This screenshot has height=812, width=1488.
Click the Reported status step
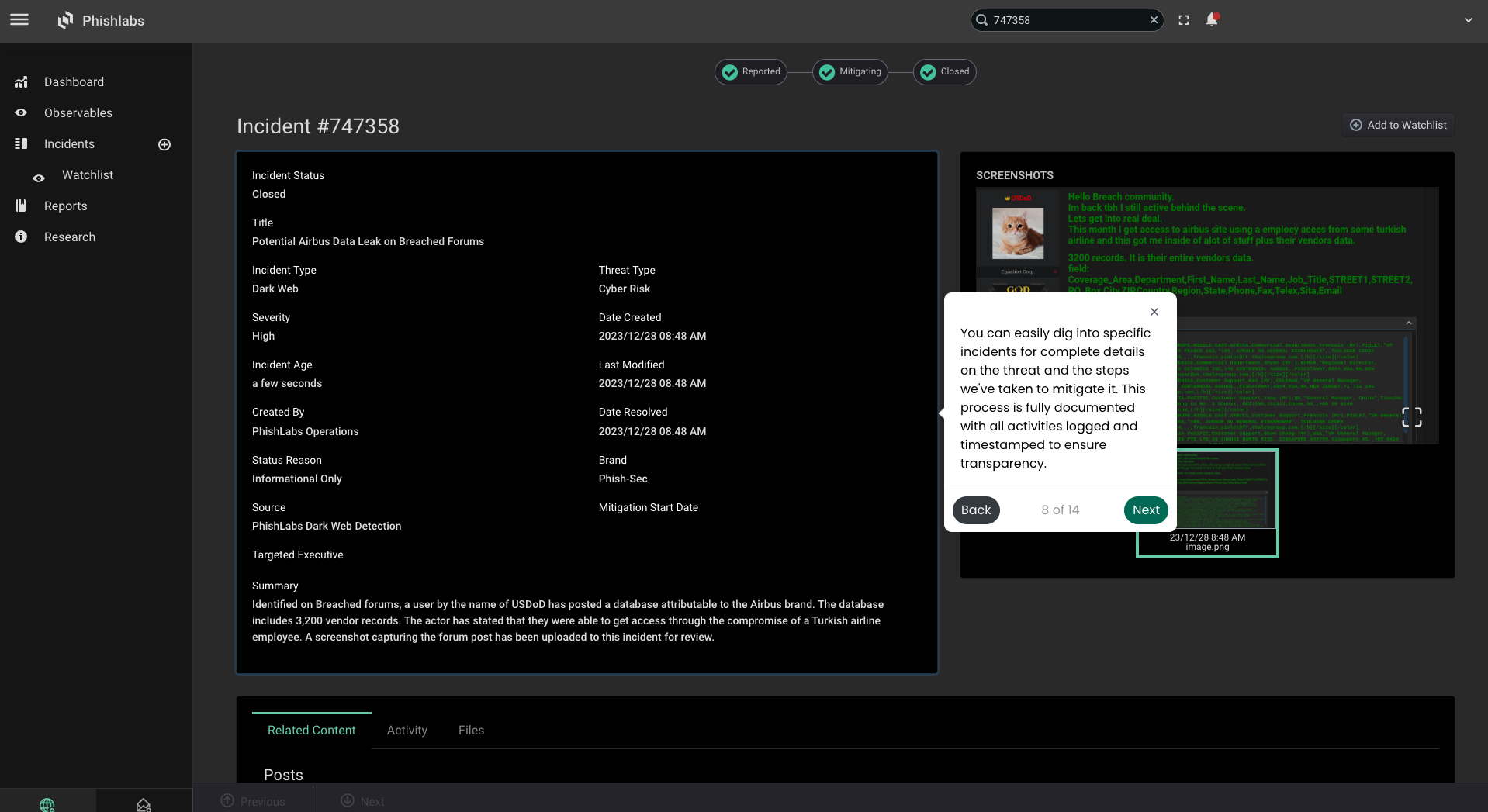[751, 72]
